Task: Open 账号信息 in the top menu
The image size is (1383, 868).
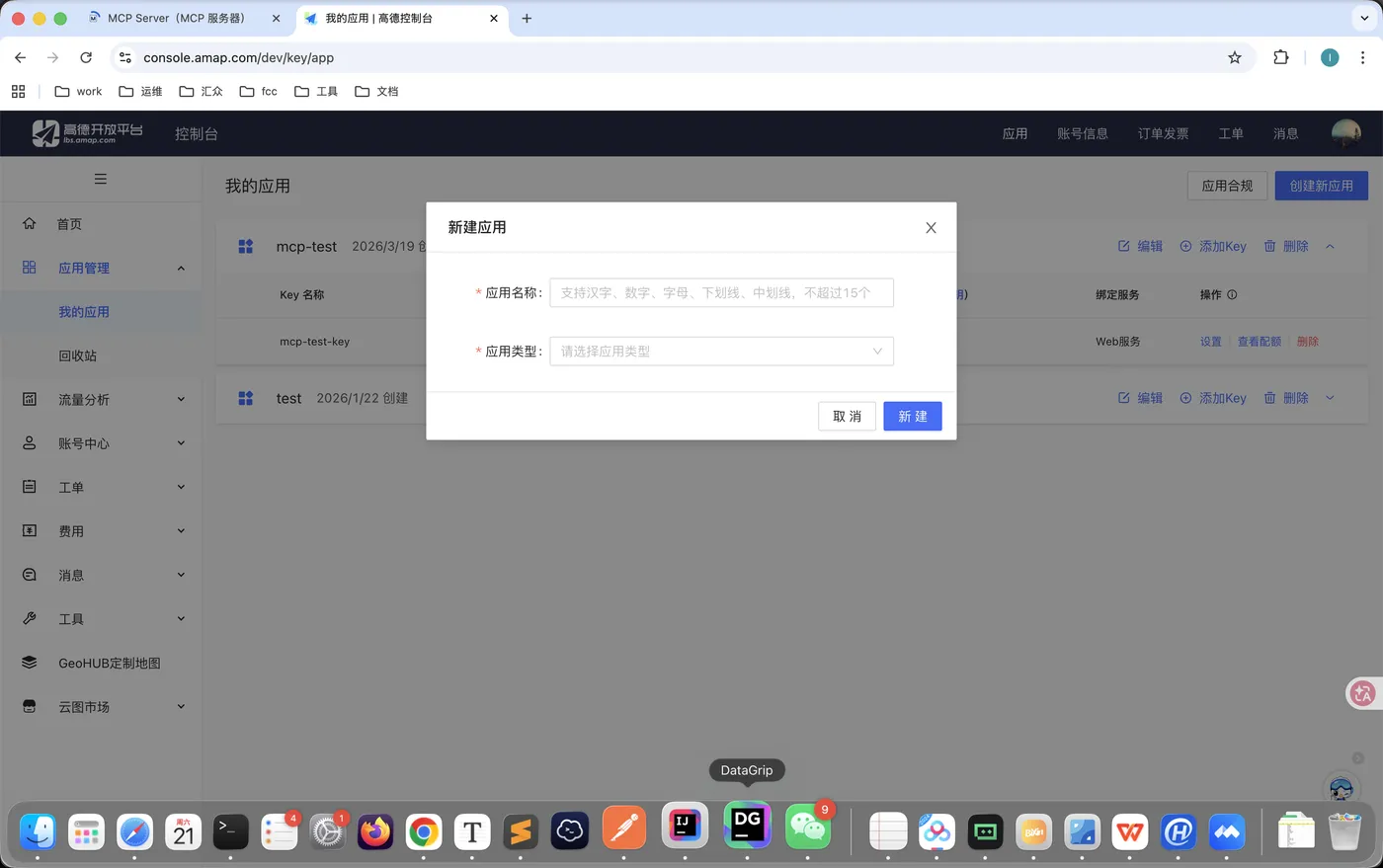Action: (1083, 133)
